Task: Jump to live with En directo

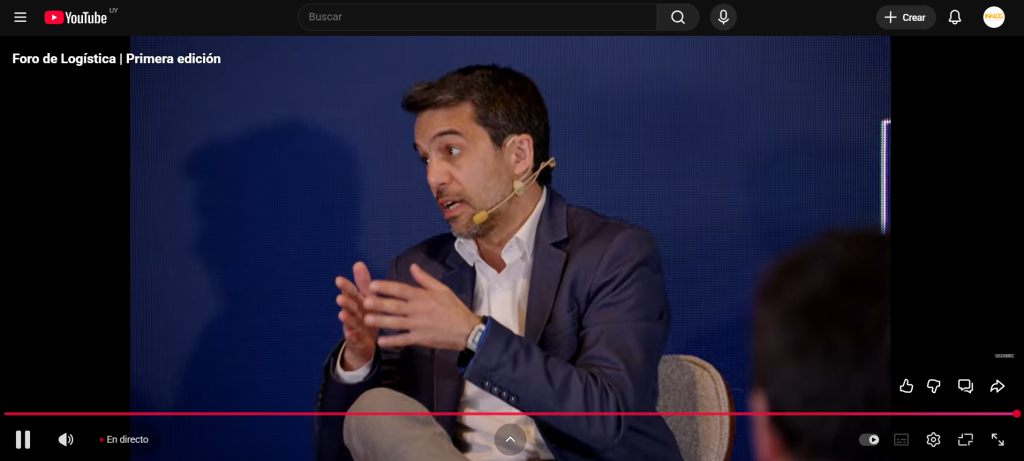Action: pyautogui.click(x=124, y=439)
